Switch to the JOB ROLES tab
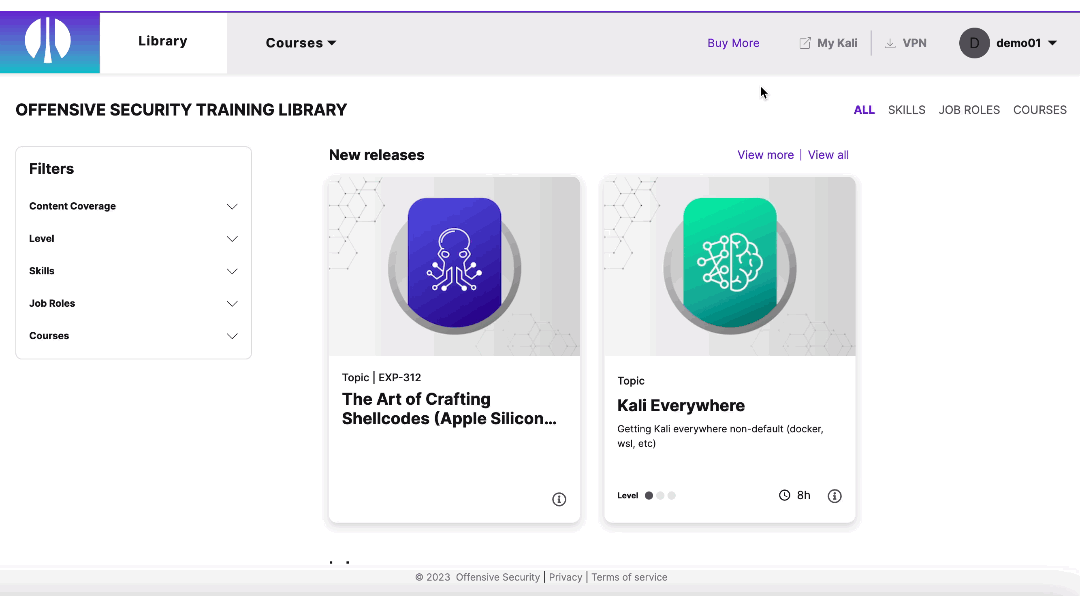The width and height of the screenshot is (1080, 608). click(x=969, y=109)
